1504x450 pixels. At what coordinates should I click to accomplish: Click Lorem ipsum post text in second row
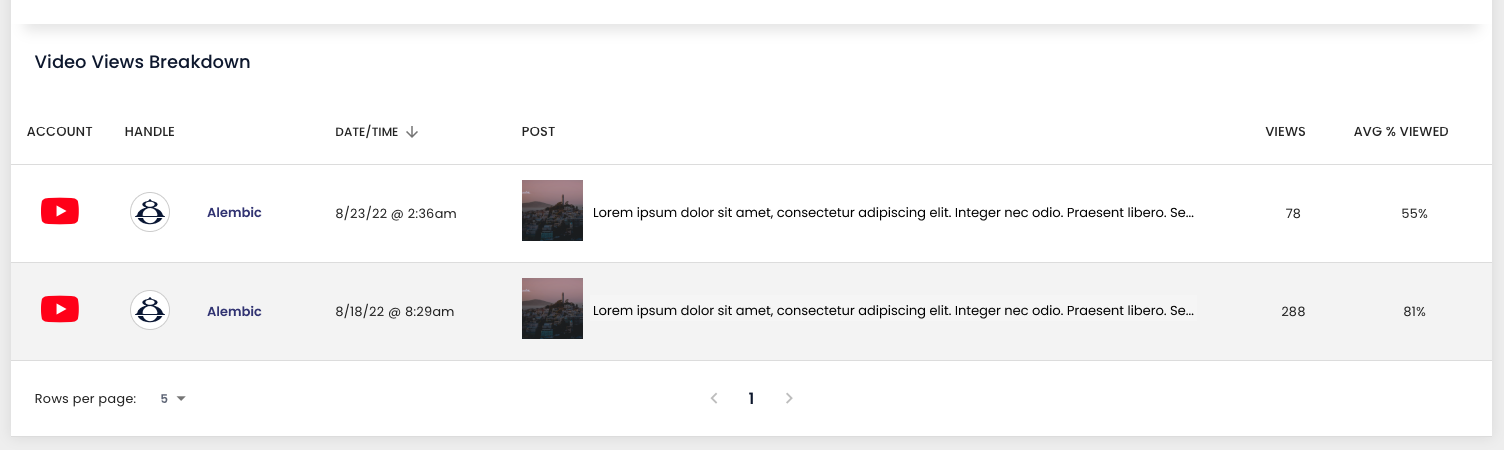pos(894,311)
